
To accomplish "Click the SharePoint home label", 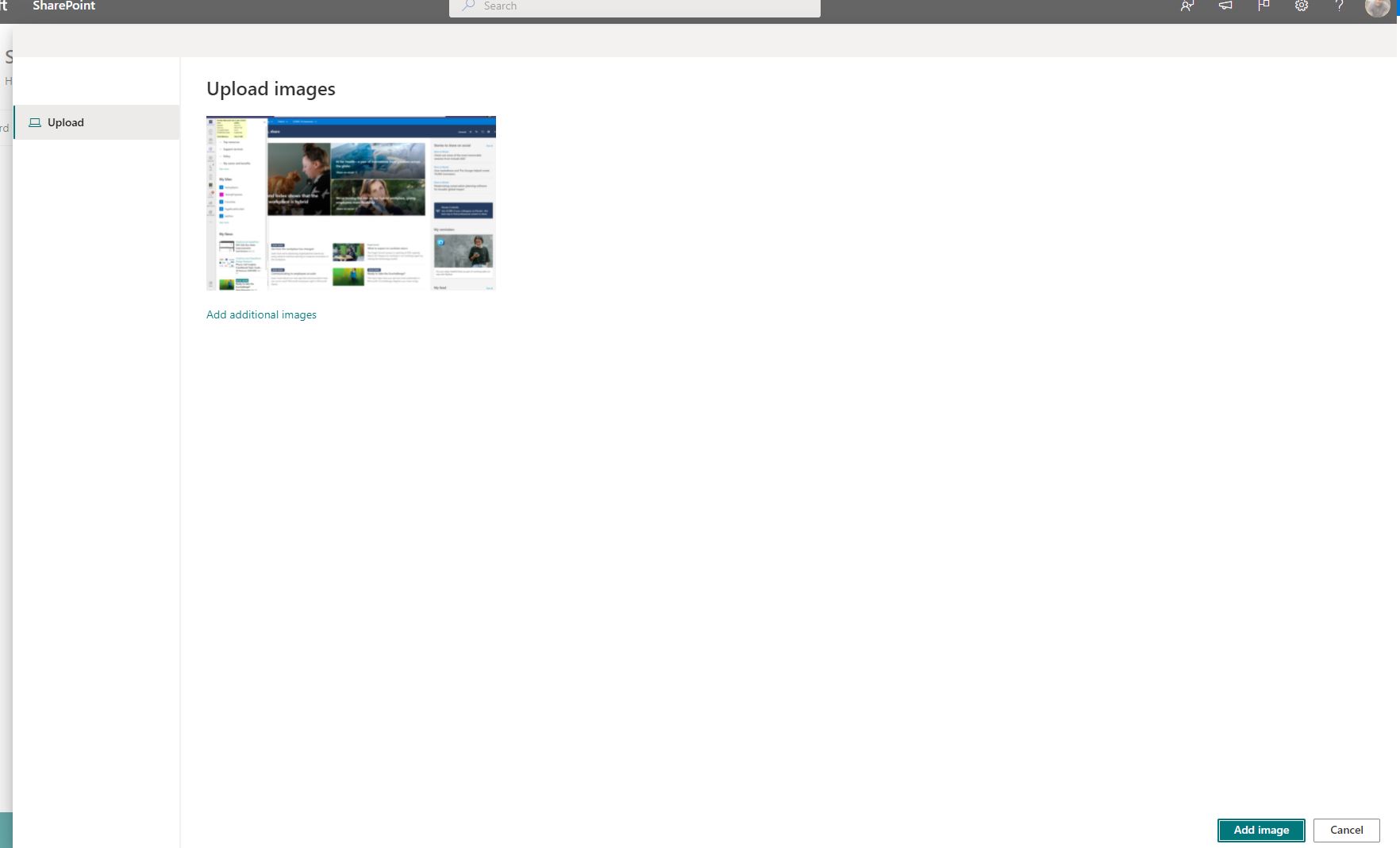I will click(x=63, y=6).
